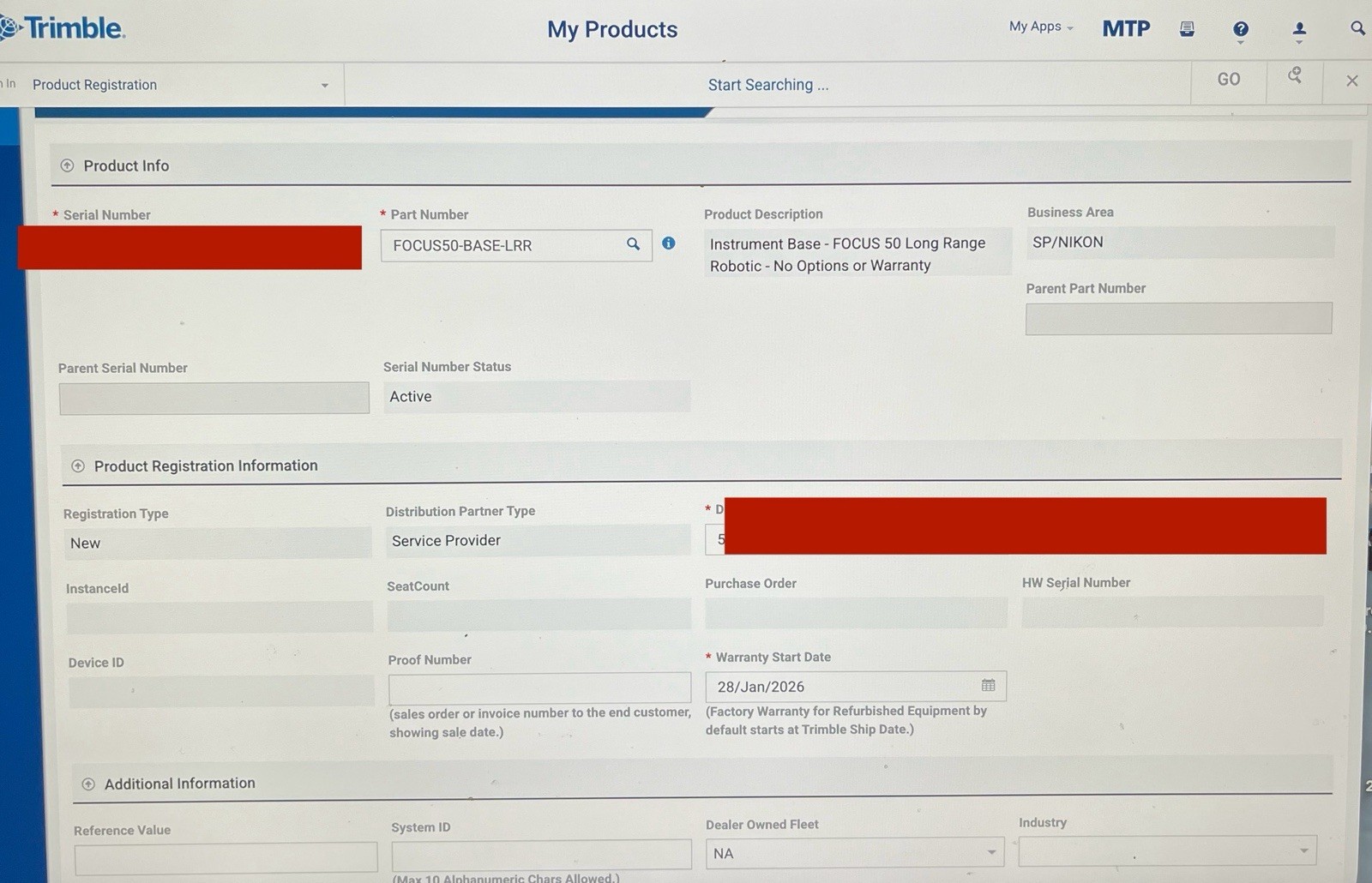Click the Device ID field

coord(221,691)
